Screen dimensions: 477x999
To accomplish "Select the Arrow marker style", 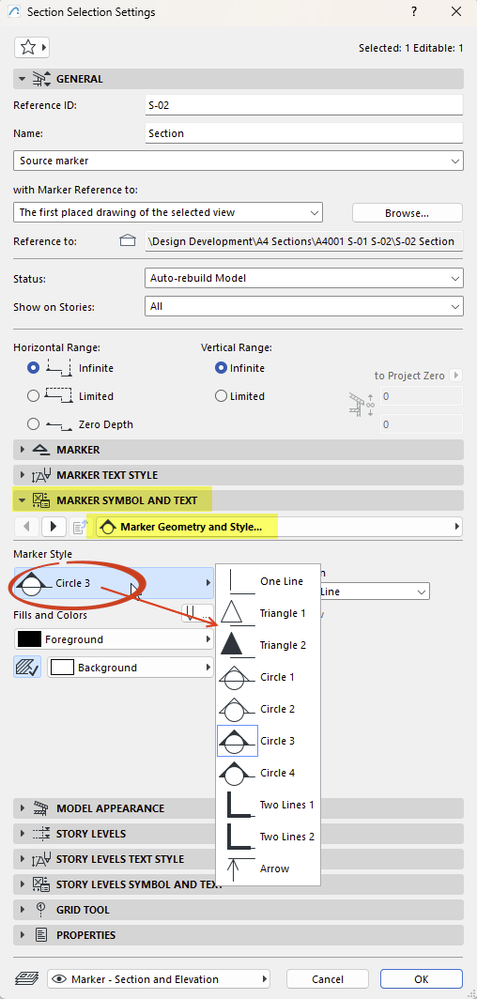I will point(268,868).
